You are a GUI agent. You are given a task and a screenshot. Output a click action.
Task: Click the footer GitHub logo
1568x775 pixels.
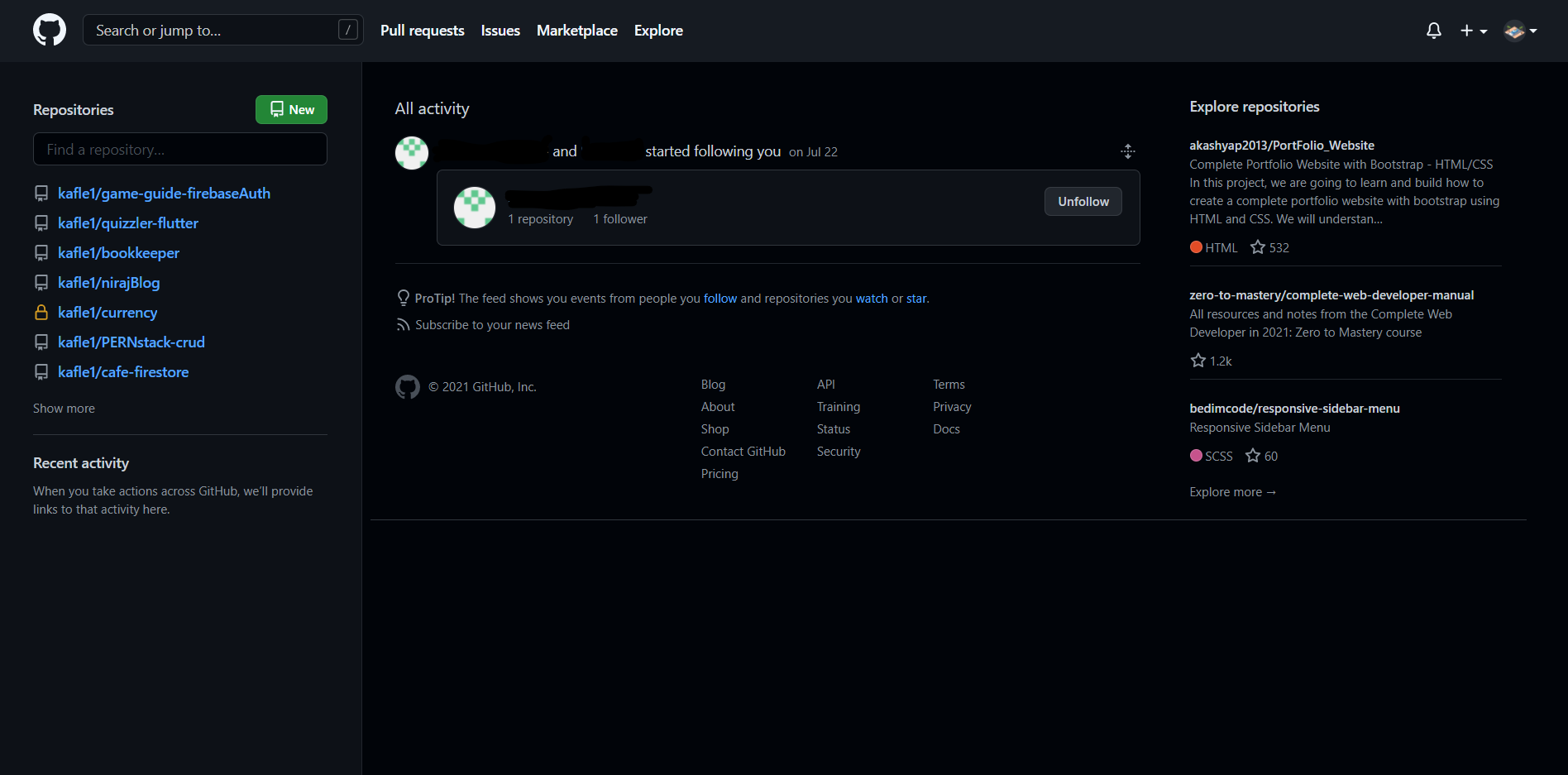point(408,386)
